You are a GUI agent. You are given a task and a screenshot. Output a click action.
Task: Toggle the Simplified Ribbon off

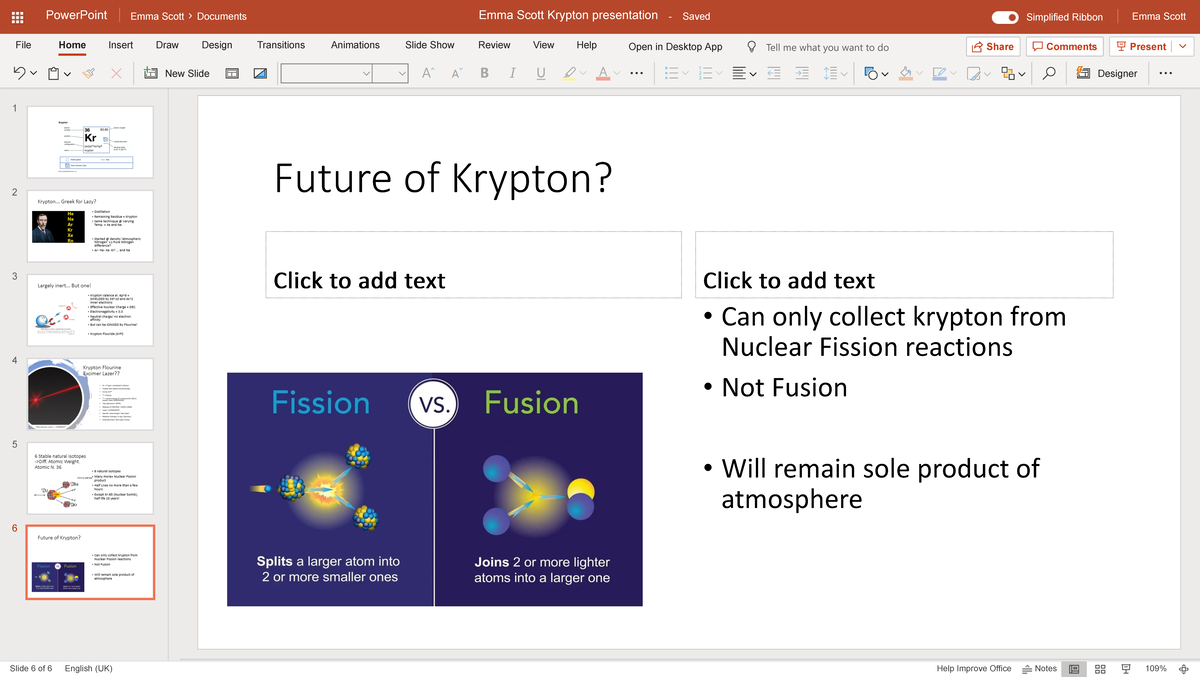point(1004,17)
